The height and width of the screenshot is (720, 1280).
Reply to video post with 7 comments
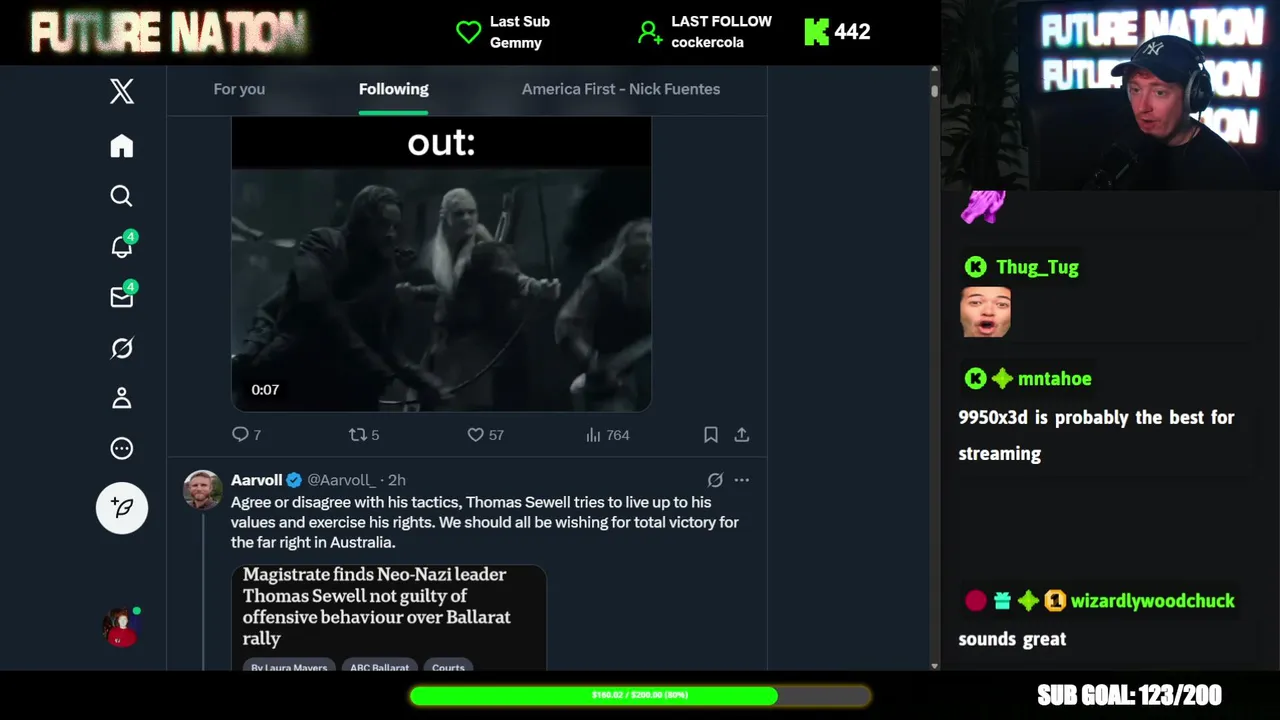(x=246, y=434)
